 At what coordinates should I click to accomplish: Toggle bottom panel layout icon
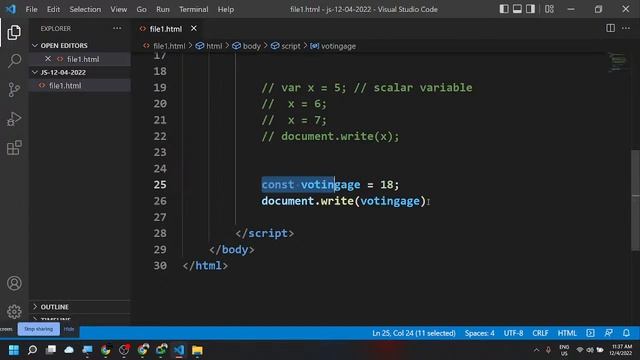[517, 9]
